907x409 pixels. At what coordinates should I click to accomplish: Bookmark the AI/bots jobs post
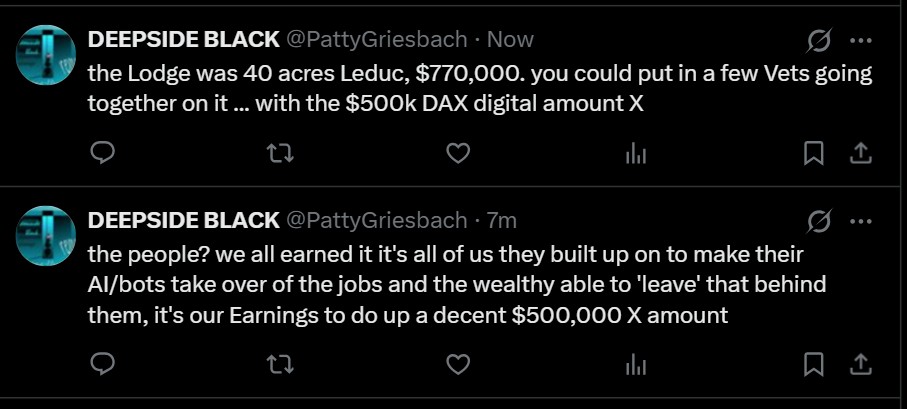point(814,364)
